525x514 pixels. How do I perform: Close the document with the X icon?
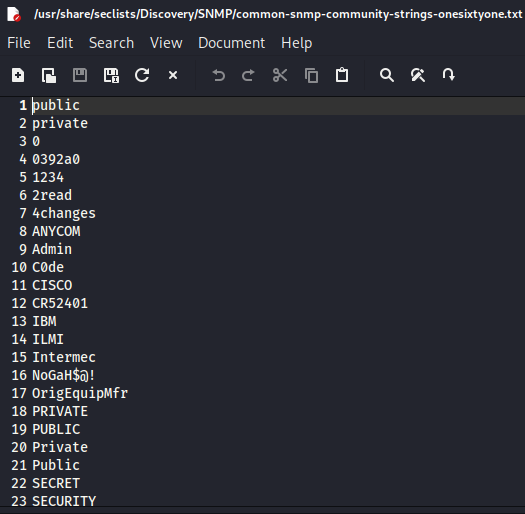[173, 75]
